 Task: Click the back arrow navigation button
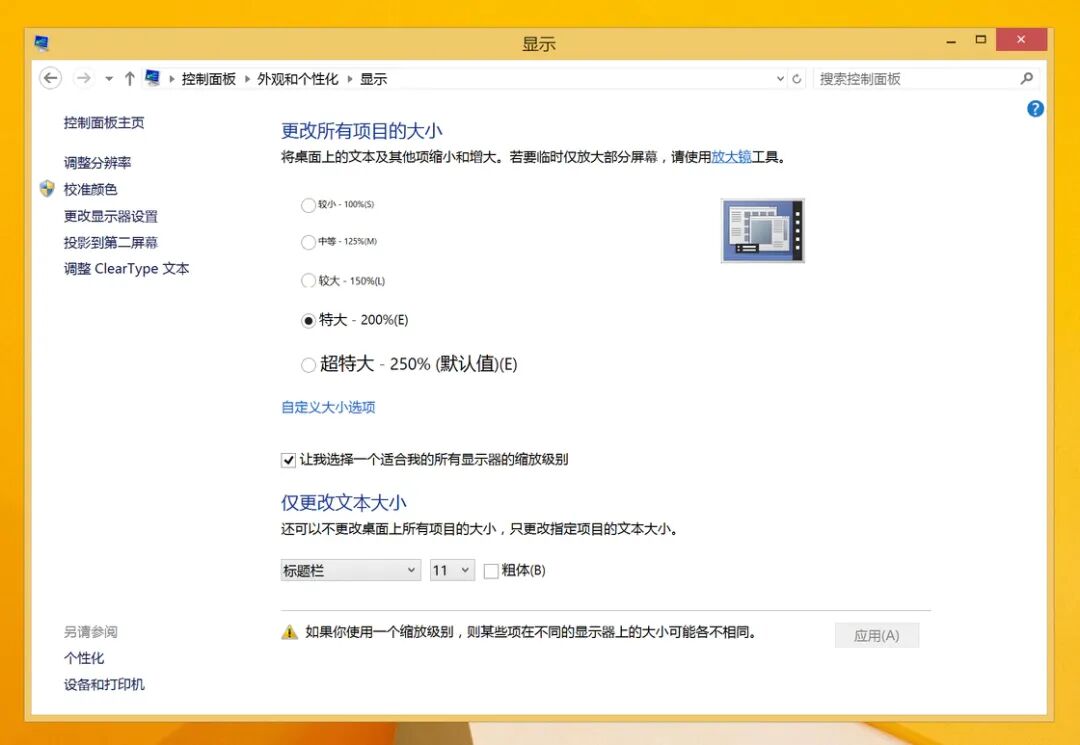tap(50, 78)
